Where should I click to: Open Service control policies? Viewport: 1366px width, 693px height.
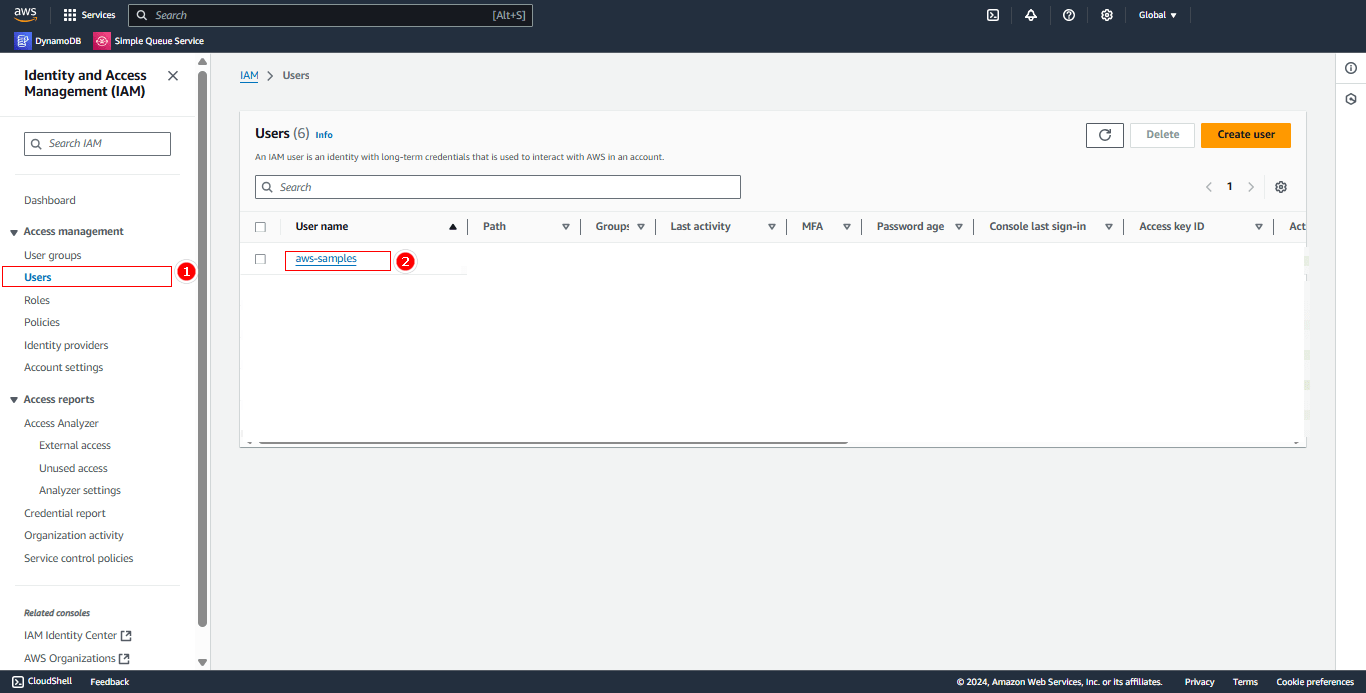[79, 558]
